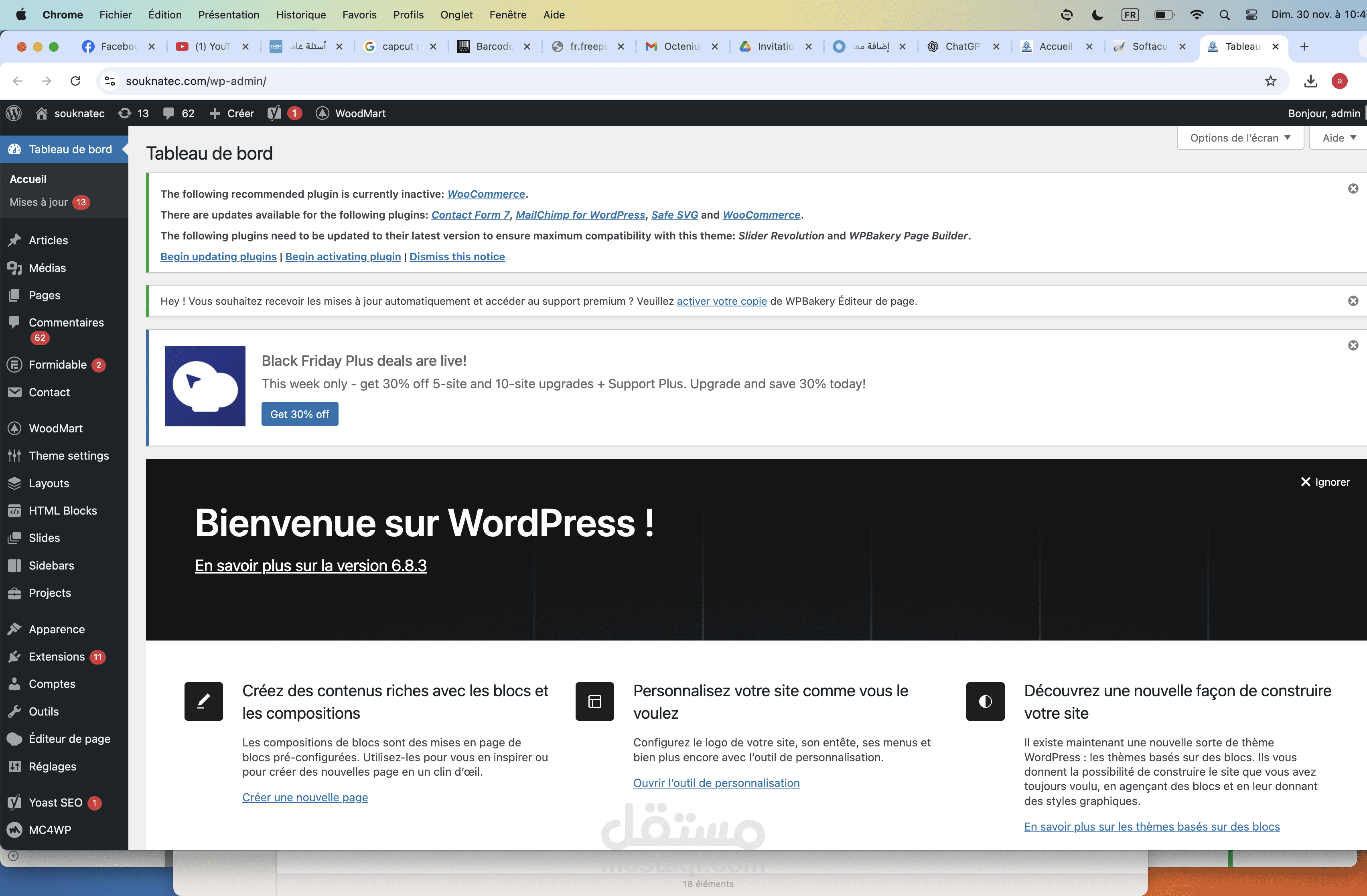Expand Options de l'écran dropdown
The width and height of the screenshot is (1367, 896).
pyautogui.click(x=1239, y=138)
